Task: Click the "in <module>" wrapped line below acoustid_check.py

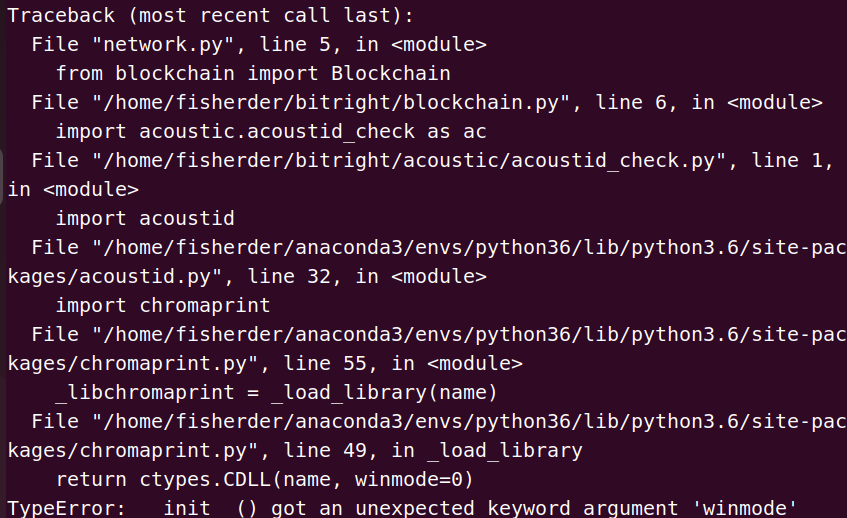Action: [73, 190]
